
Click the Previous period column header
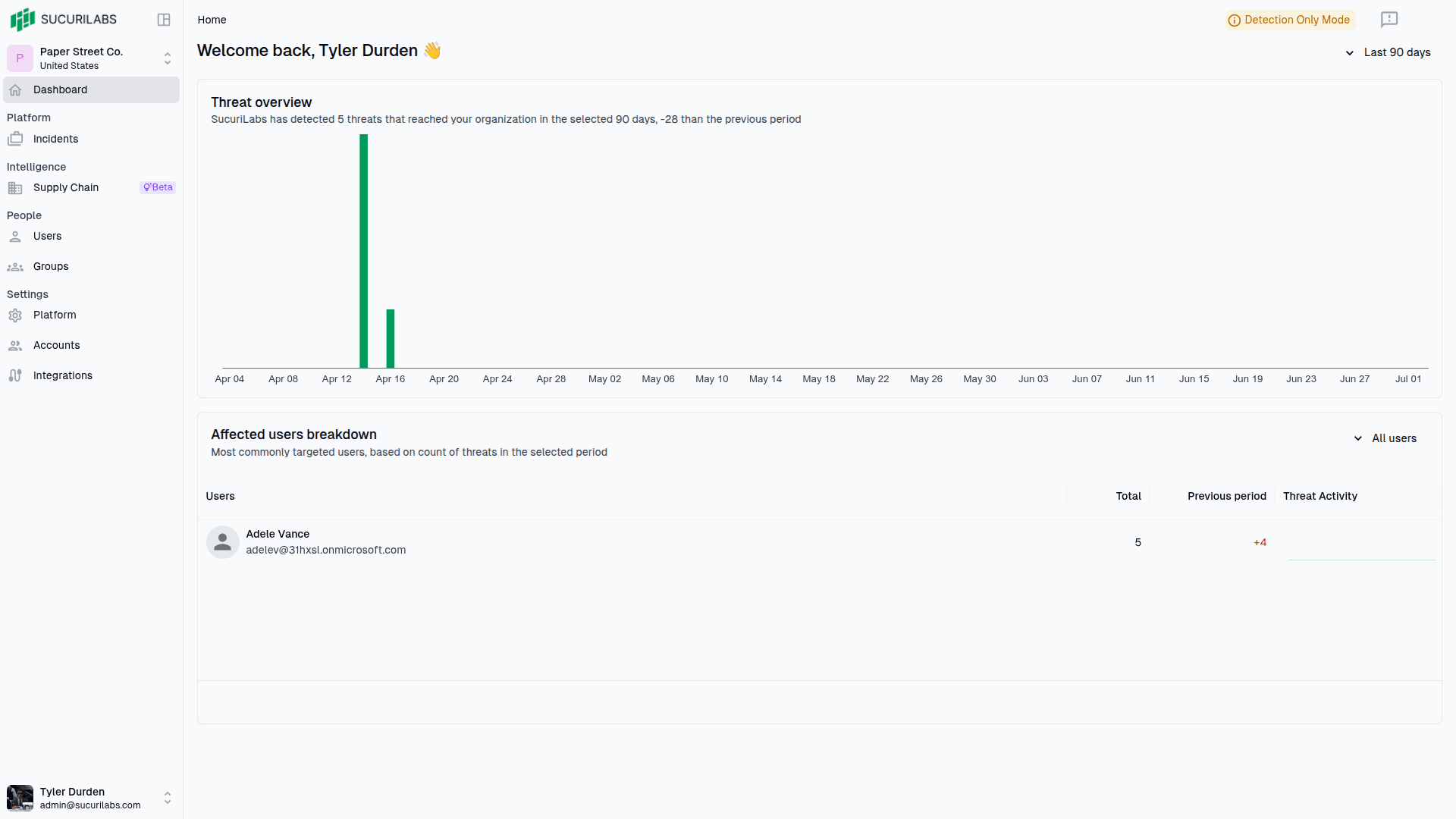pos(1227,496)
